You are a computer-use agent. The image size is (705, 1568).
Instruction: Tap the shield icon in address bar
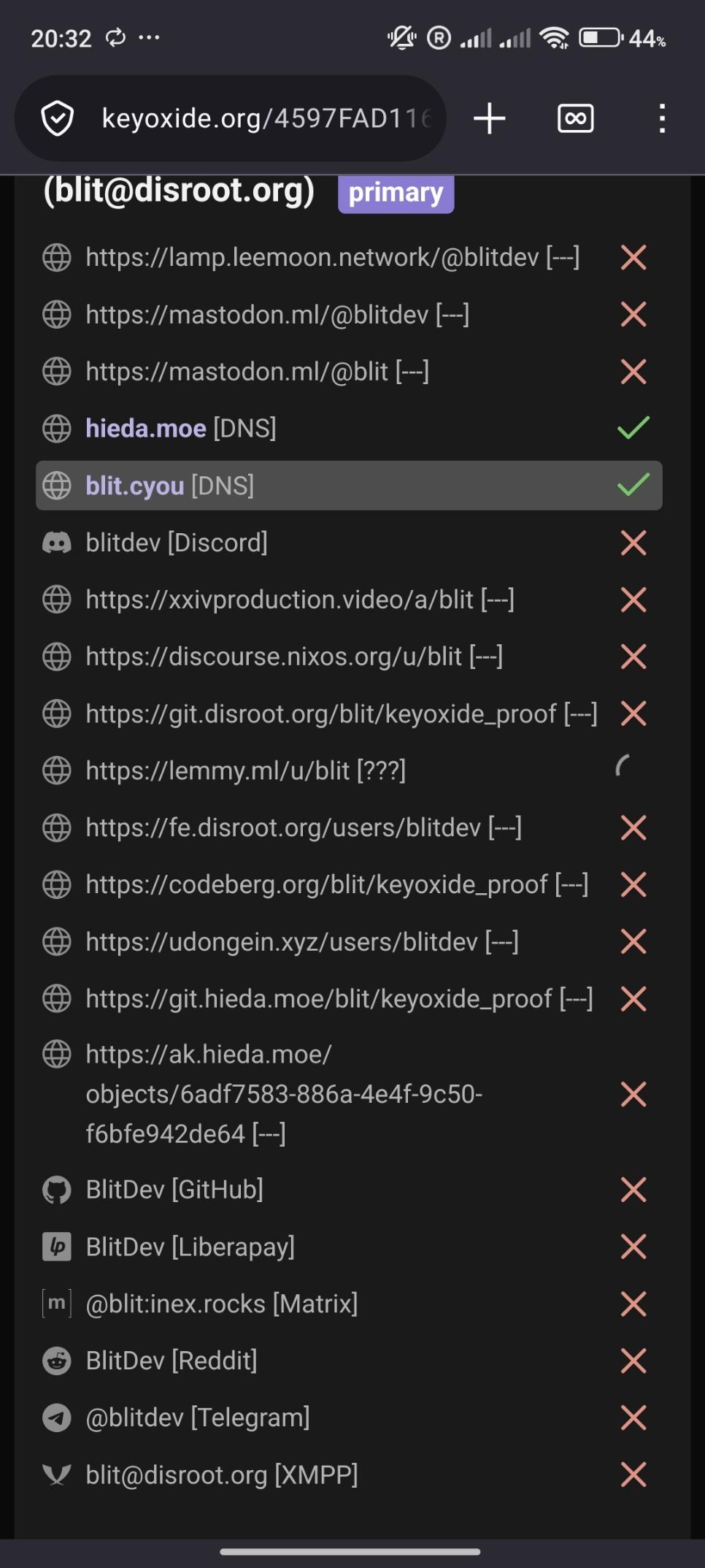(58, 119)
